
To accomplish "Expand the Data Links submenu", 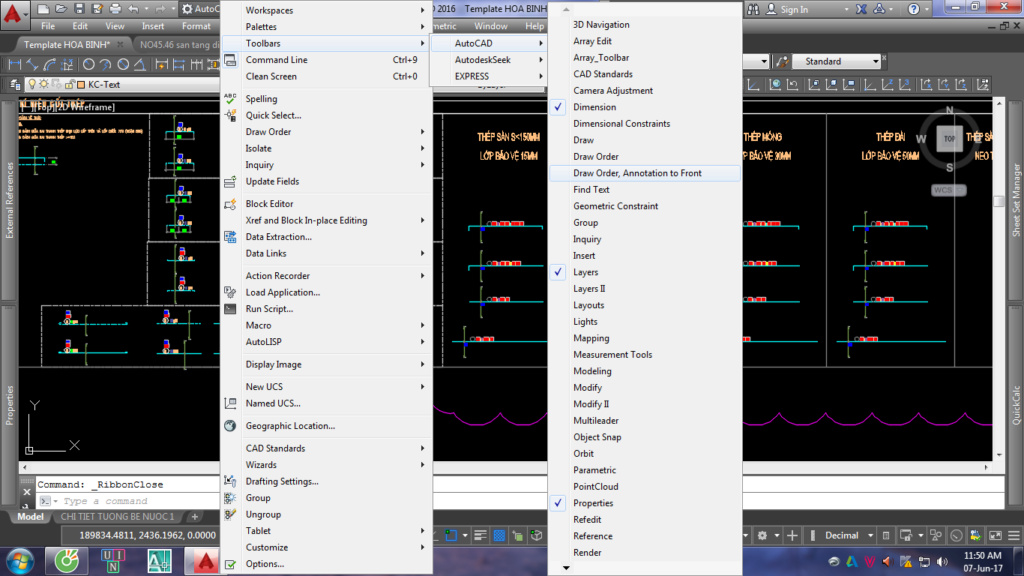I will point(327,253).
